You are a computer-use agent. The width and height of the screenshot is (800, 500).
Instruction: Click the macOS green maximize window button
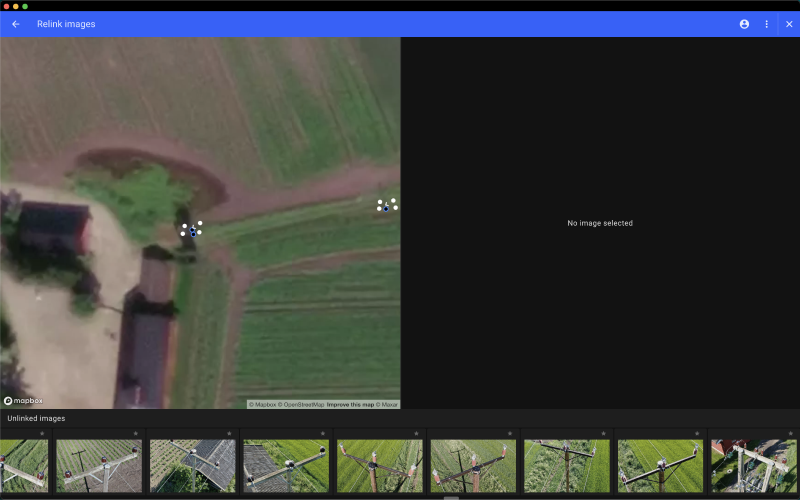(25, 6)
